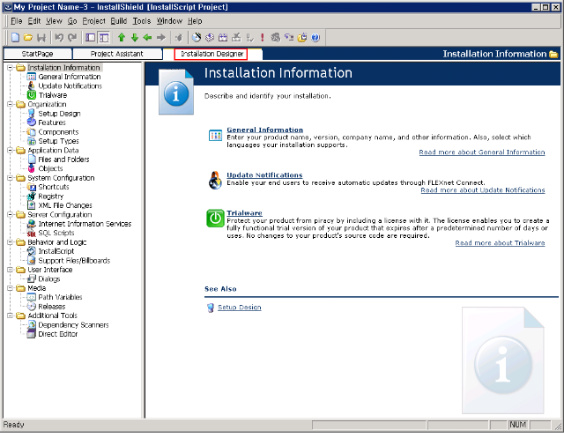The width and height of the screenshot is (564, 433).
Task: Open the Edit menu
Action: click(34, 21)
